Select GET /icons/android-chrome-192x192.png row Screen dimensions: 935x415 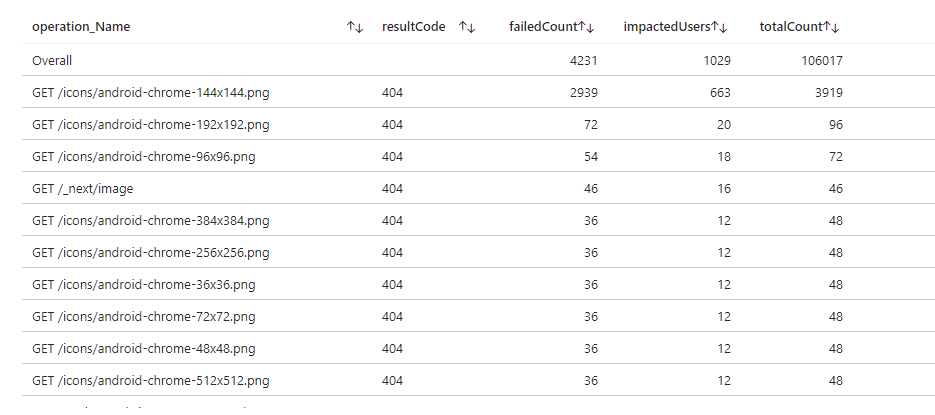[150, 125]
